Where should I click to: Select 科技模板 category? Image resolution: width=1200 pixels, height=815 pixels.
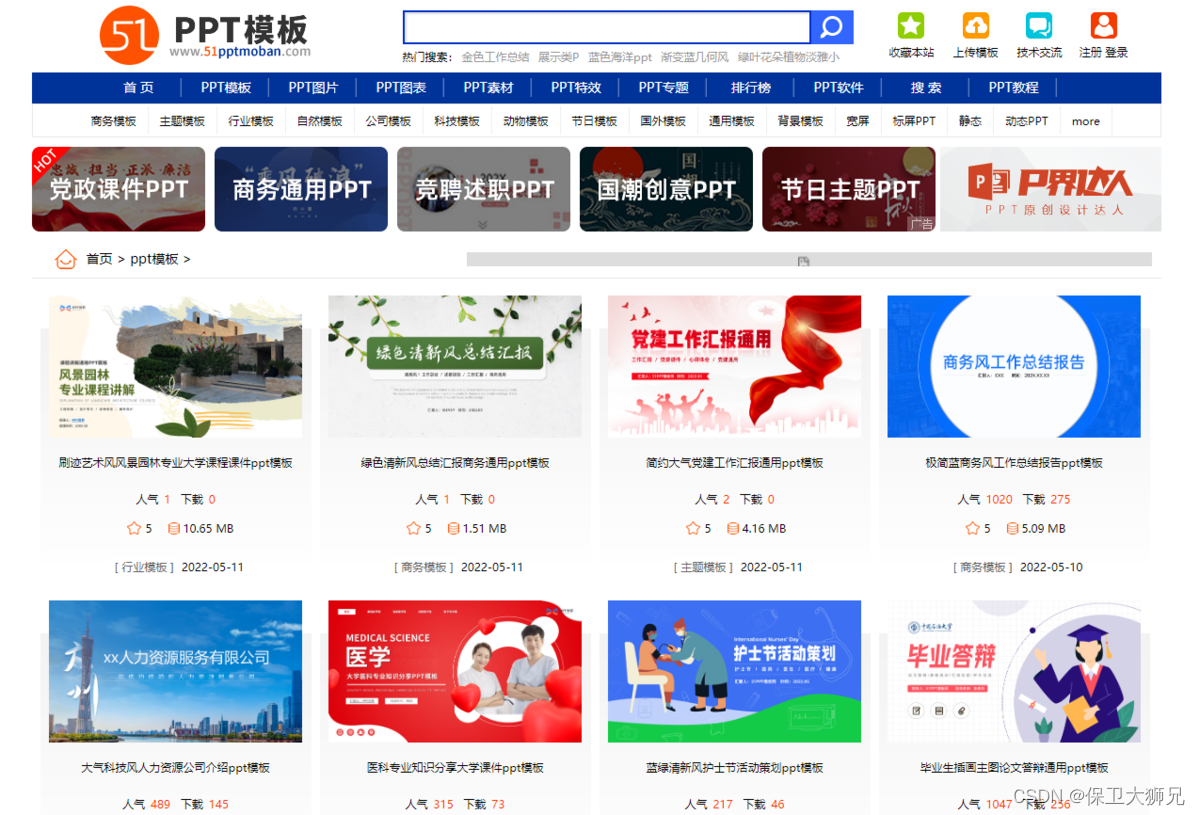click(457, 121)
